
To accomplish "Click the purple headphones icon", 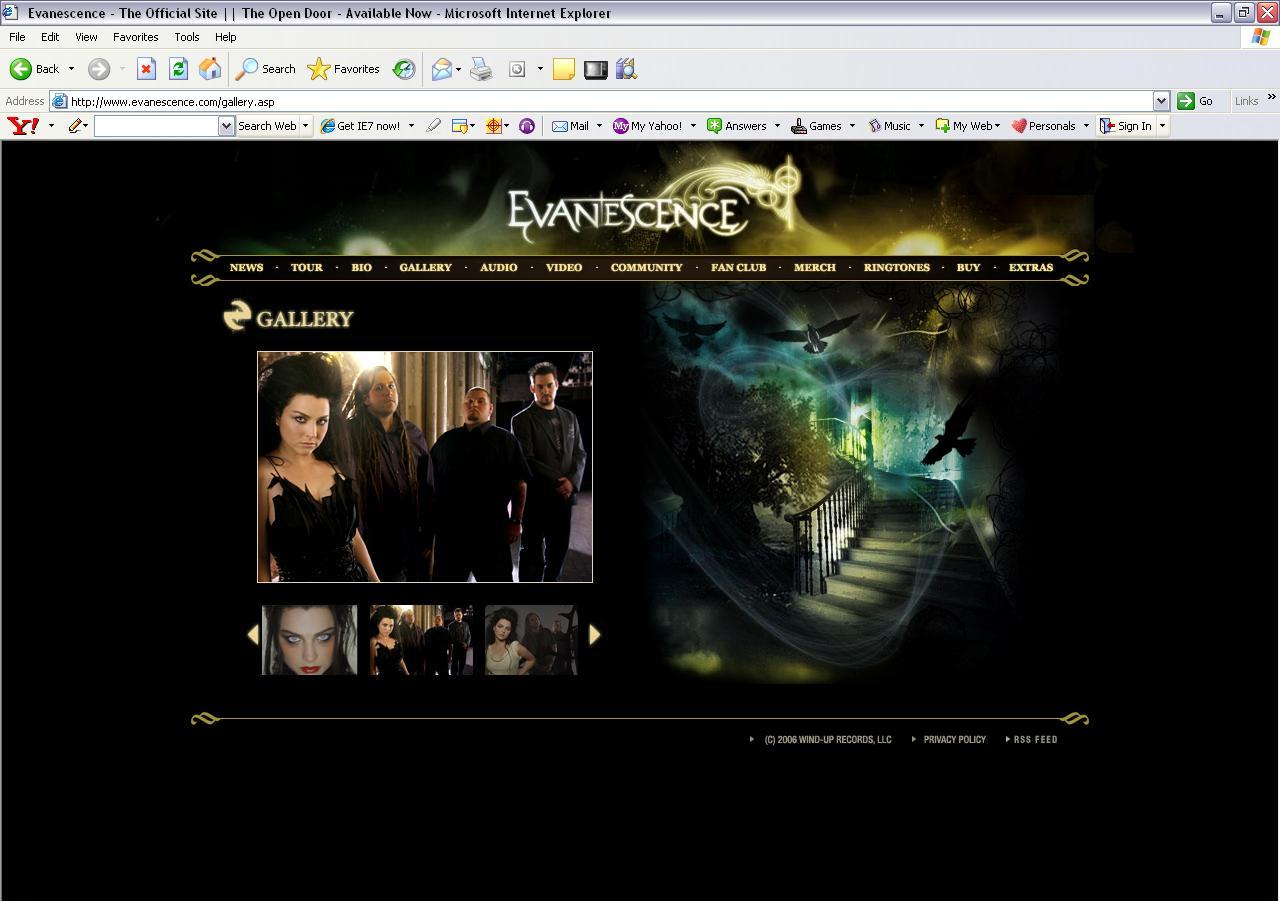I will click(x=527, y=126).
